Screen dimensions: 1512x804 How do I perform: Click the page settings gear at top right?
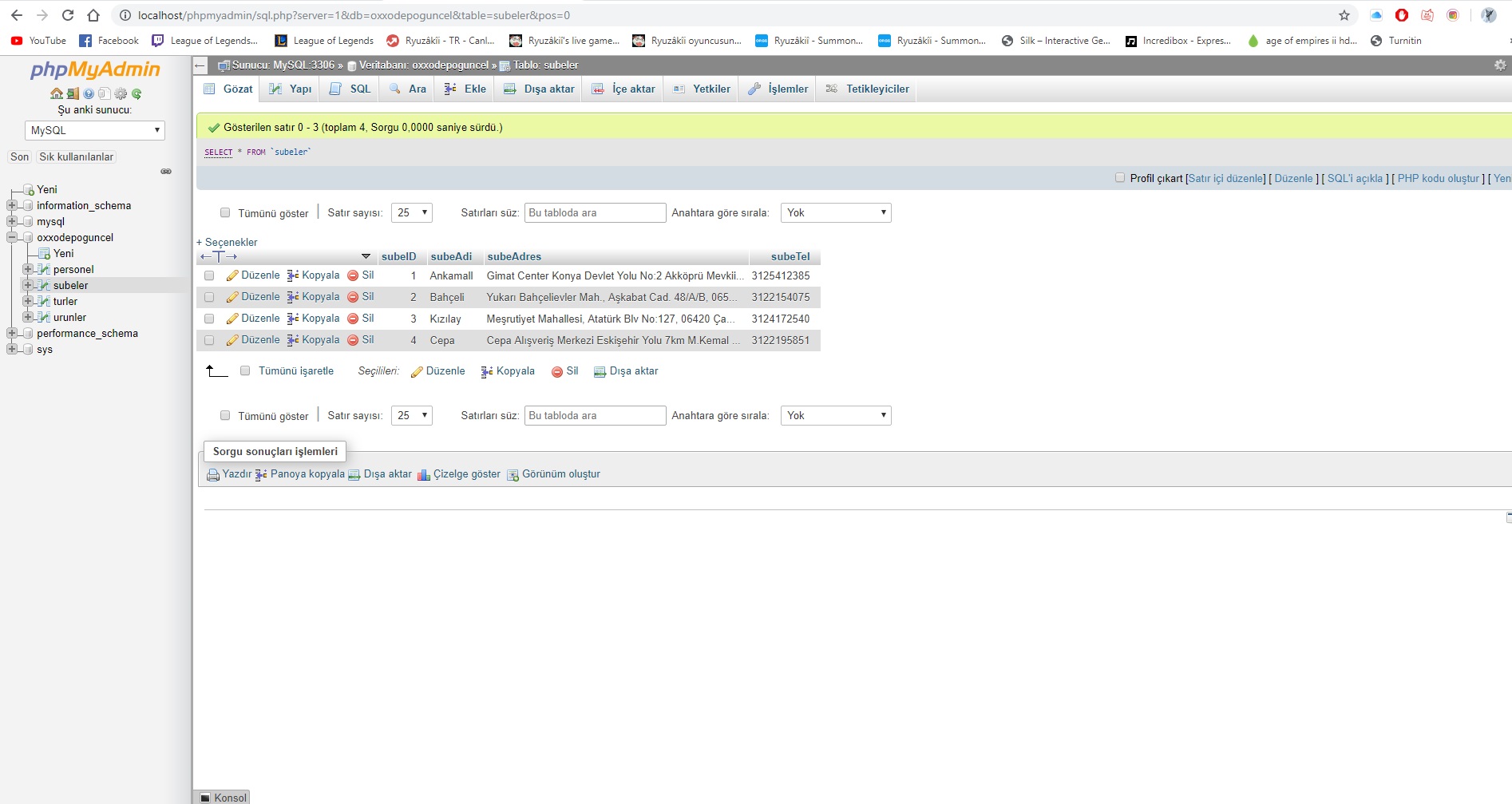click(1499, 65)
